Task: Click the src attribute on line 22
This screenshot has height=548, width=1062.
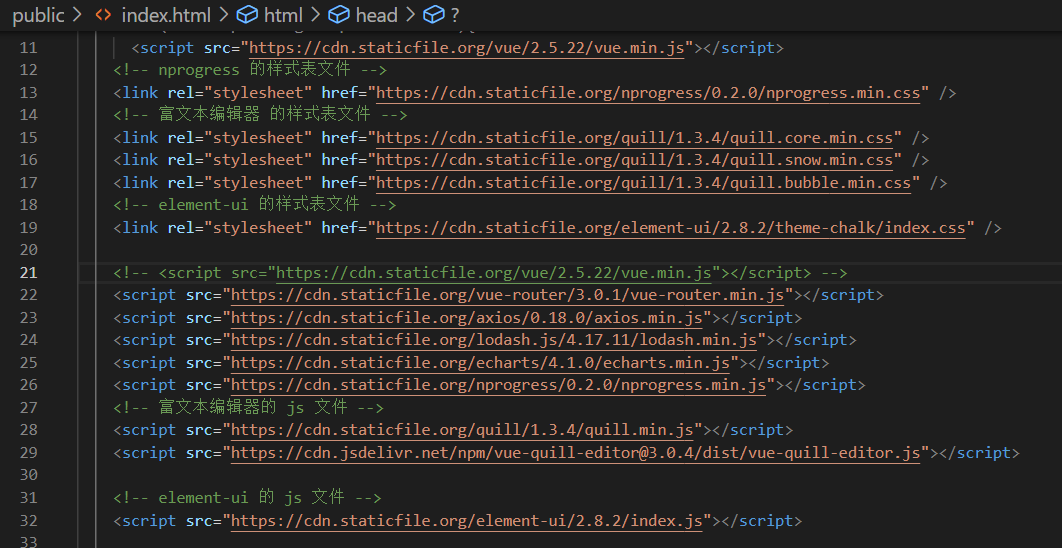Action: [199, 295]
